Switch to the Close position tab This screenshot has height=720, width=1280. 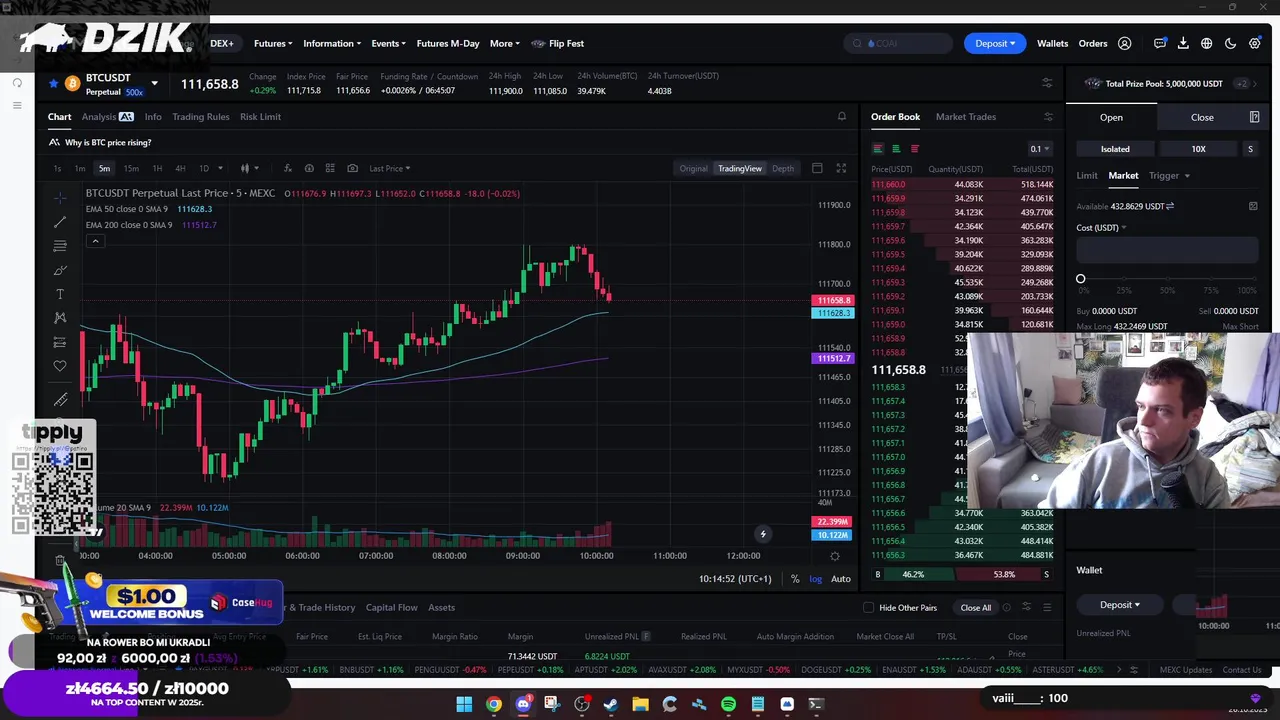(x=1202, y=118)
